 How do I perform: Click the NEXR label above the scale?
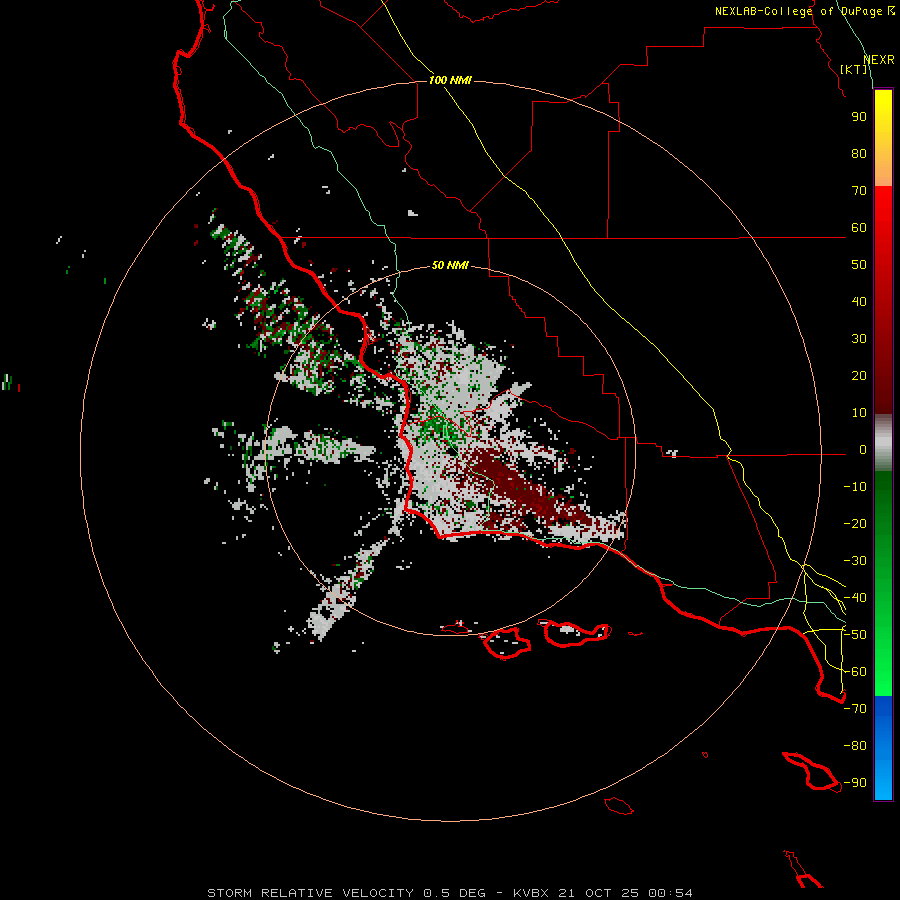click(x=879, y=60)
